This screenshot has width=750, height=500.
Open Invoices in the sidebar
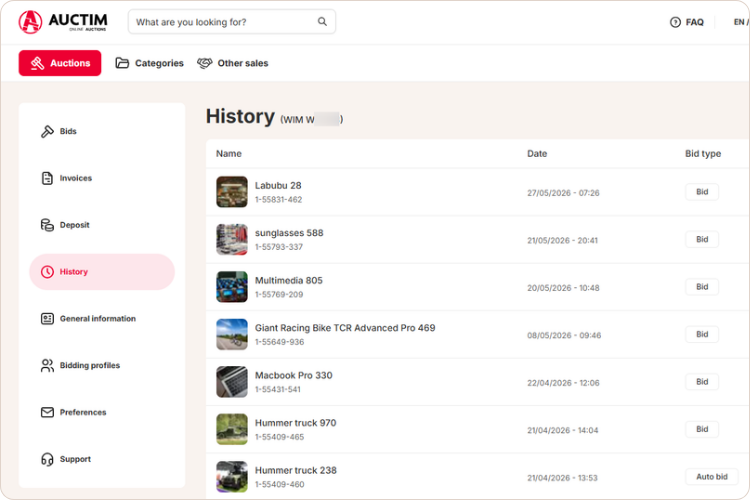(102, 178)
